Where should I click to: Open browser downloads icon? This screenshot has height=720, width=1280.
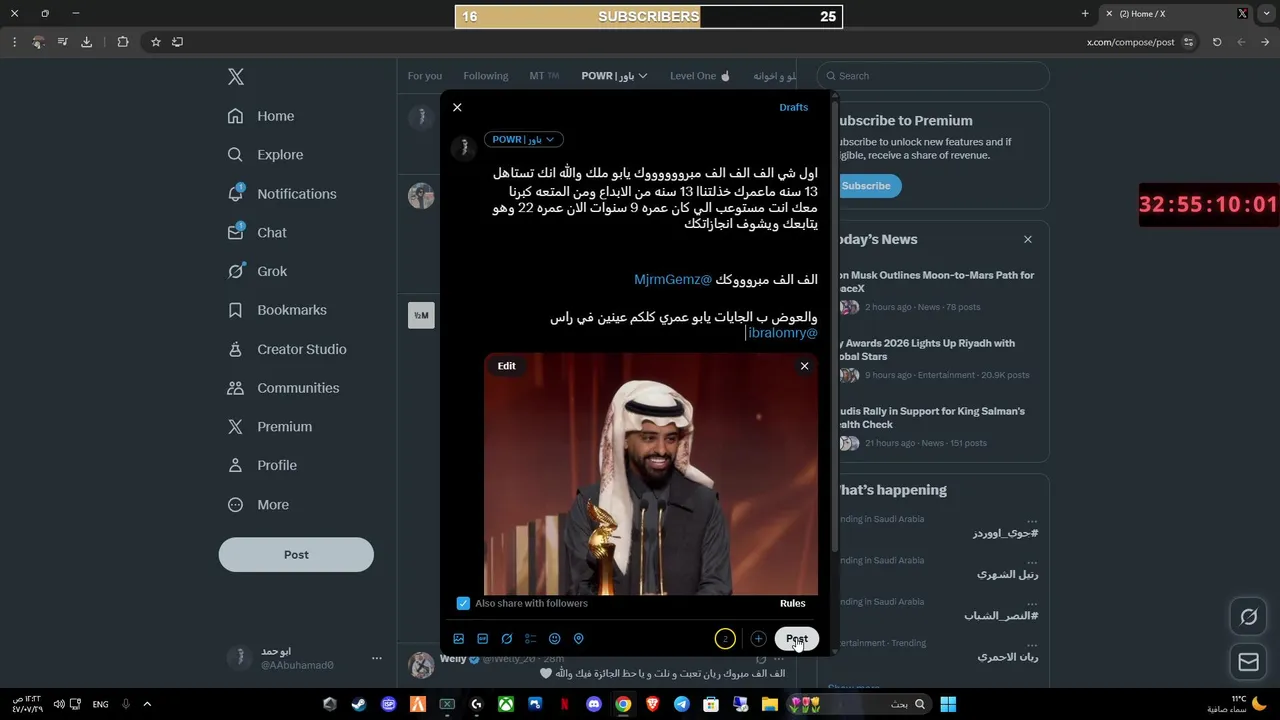point(86,42)
